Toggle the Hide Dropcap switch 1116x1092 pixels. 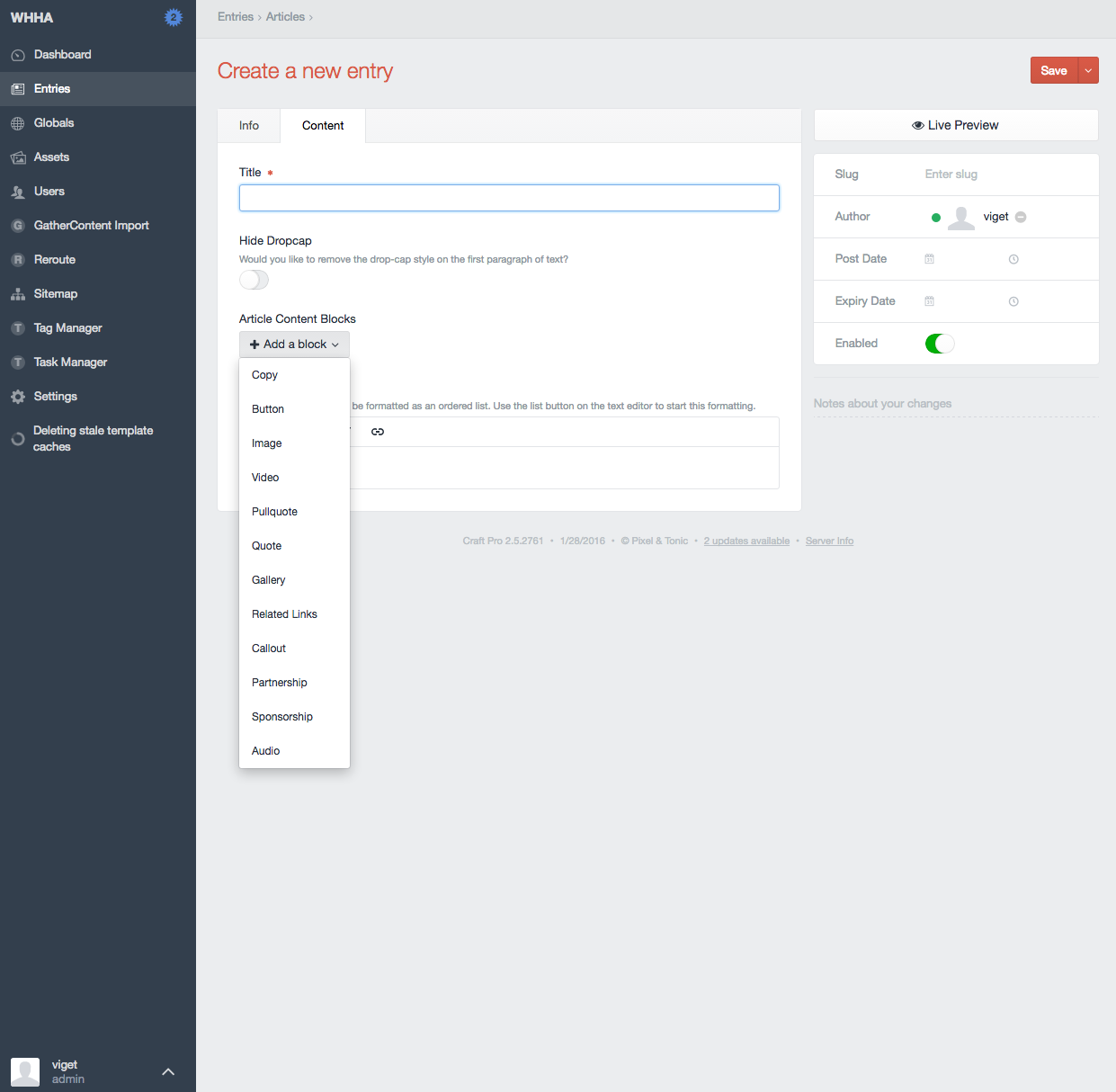pos(254,280)
